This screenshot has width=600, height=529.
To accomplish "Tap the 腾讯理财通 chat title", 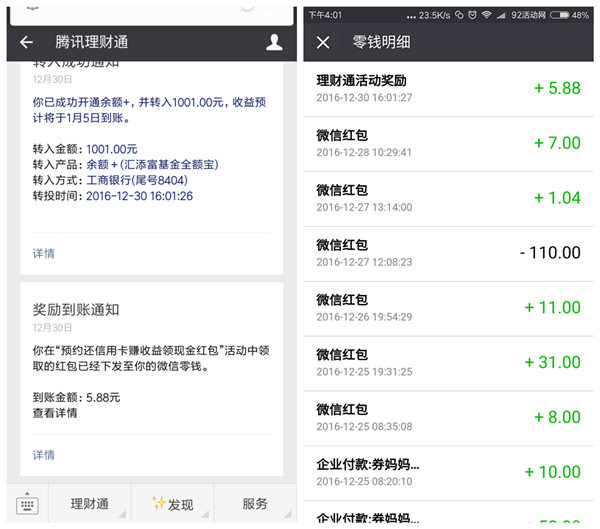I will coord(91,42).
